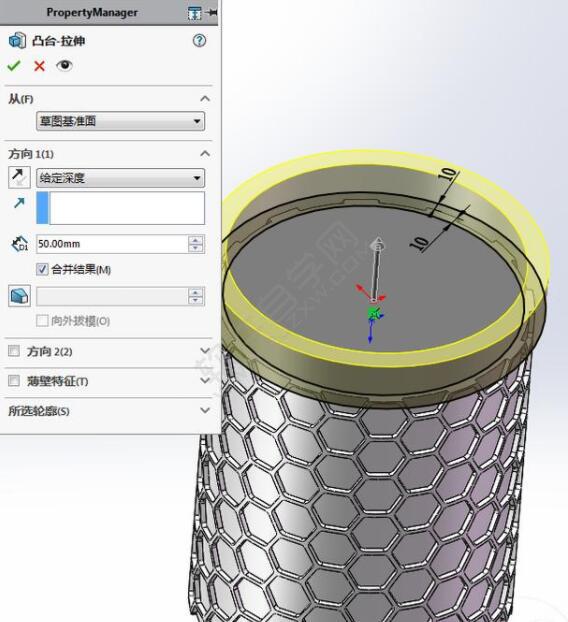
Task: Decrease depth with the spinner down arrow
Action: tap(195, 248)
